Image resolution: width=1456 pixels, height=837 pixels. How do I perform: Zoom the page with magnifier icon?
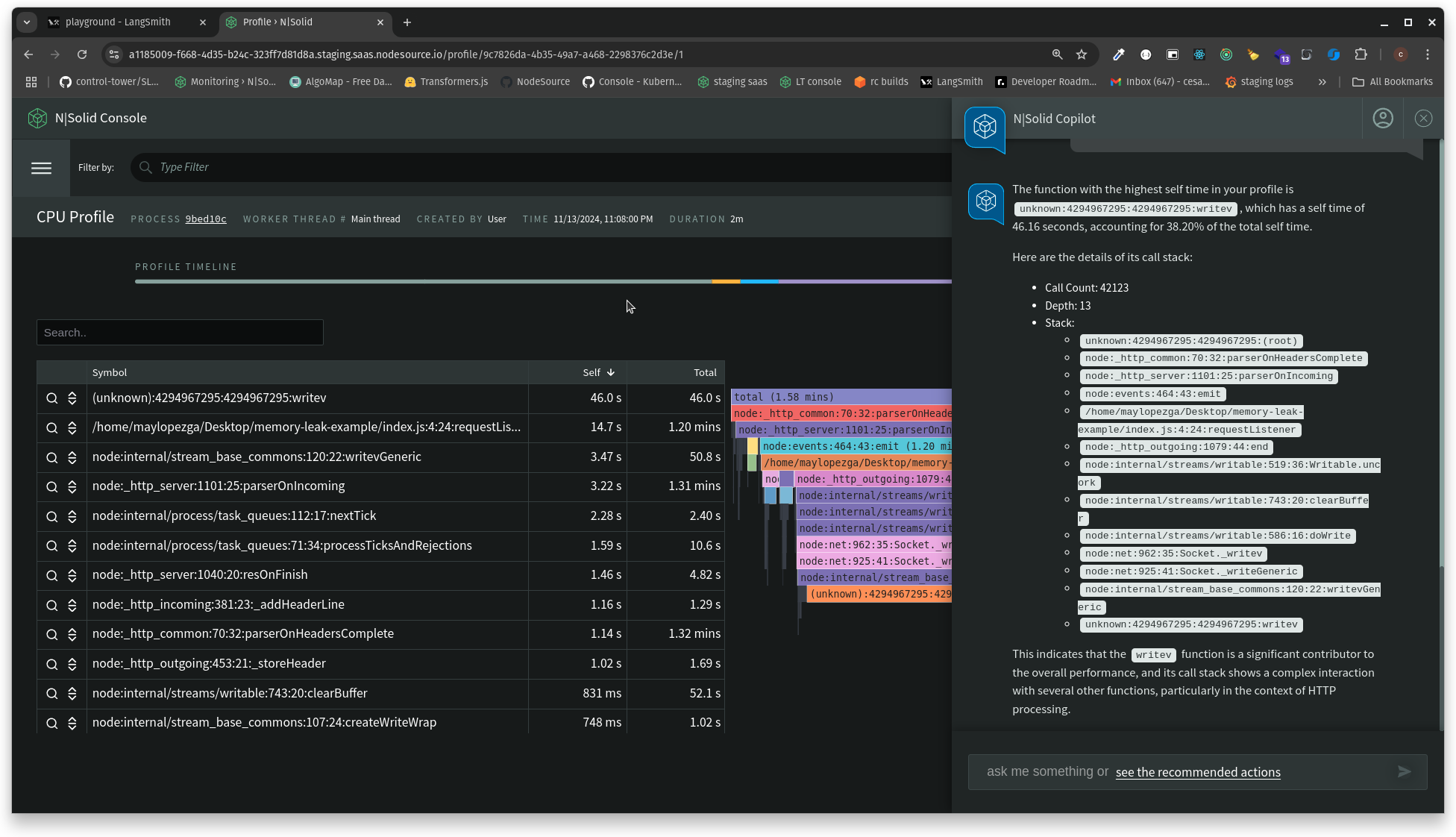click(1057, 54)
